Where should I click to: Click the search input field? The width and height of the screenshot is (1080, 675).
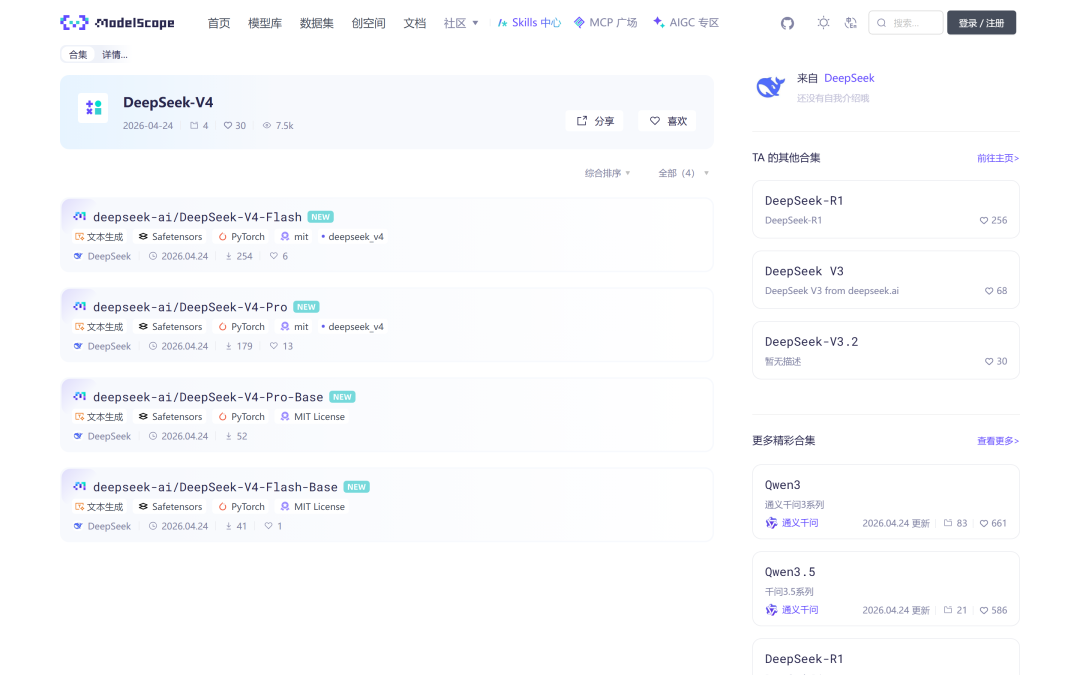click(906, 23)
